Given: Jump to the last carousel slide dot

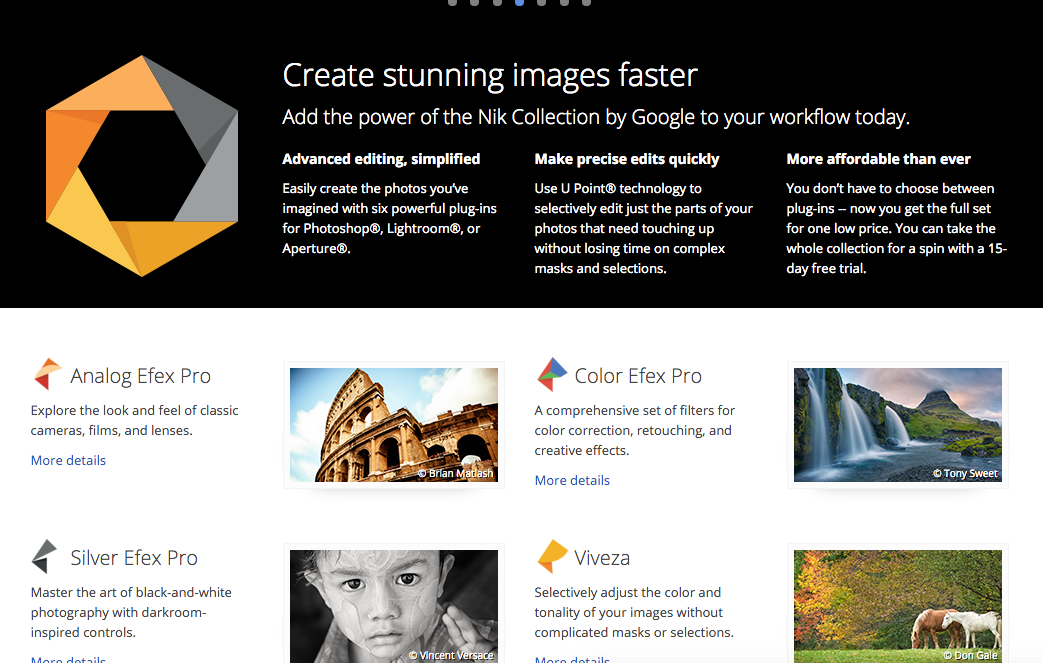Looking at the screenshot, I should pos(586,3).
